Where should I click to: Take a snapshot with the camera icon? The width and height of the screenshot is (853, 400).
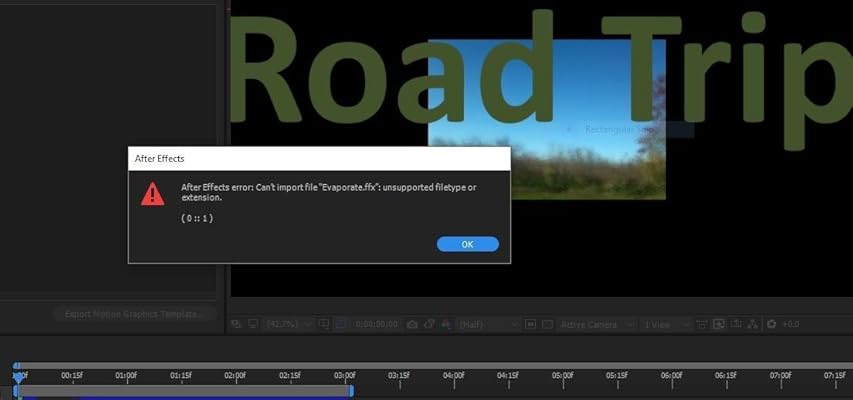[x=412, y=325]
